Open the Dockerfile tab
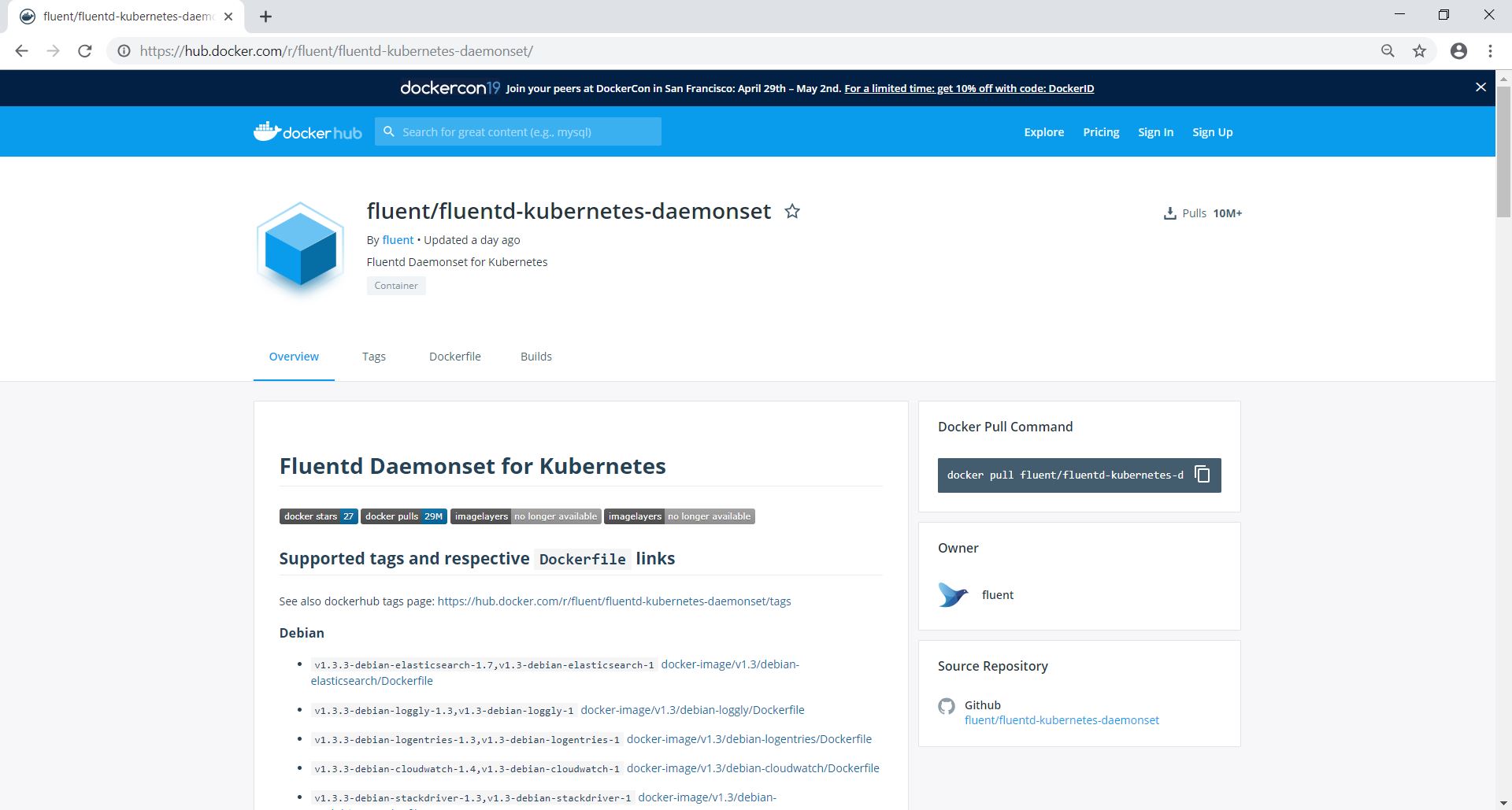This screenshot has width=1512, height=810. [x=455, y=357]
